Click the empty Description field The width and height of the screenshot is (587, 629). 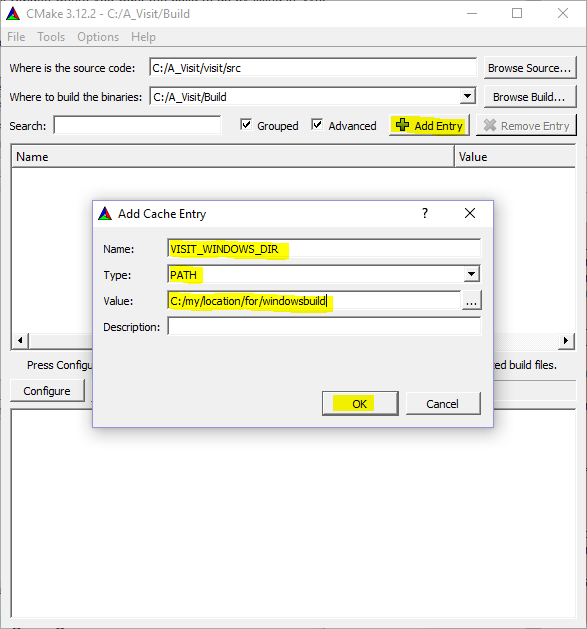pyautogui.click(x=324, y=327)
